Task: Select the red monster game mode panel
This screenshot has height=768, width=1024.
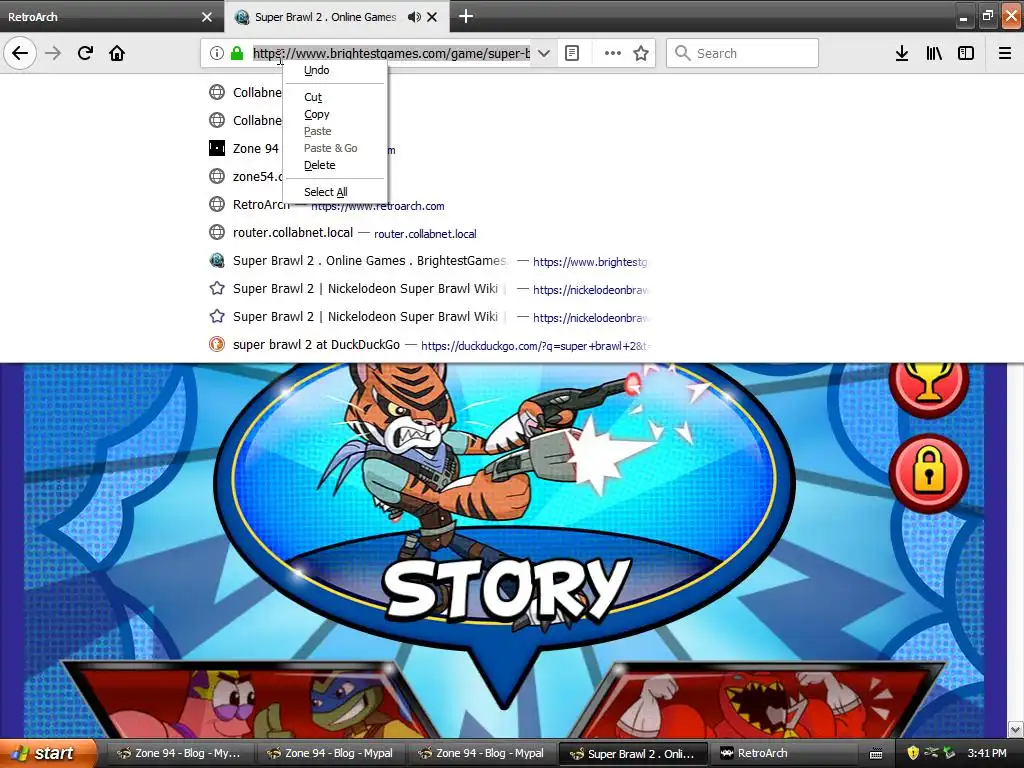Action: point(758,702)
